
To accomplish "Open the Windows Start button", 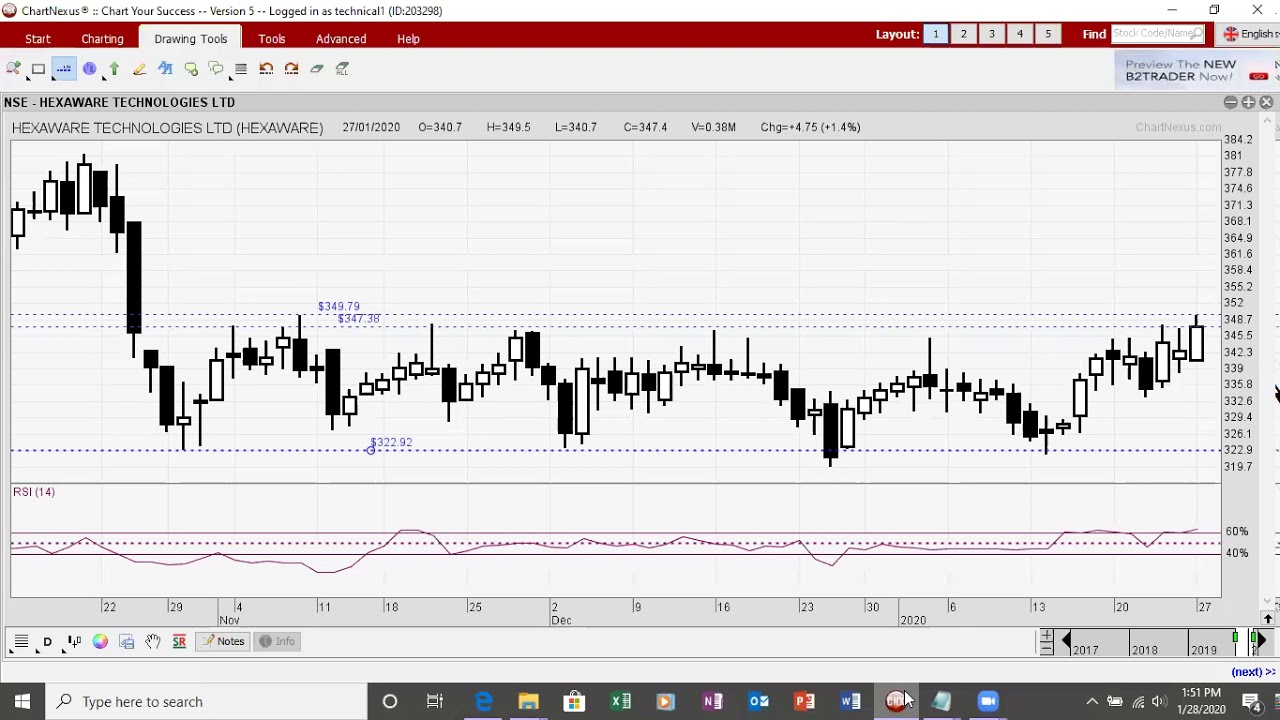I will coord(22,702).
